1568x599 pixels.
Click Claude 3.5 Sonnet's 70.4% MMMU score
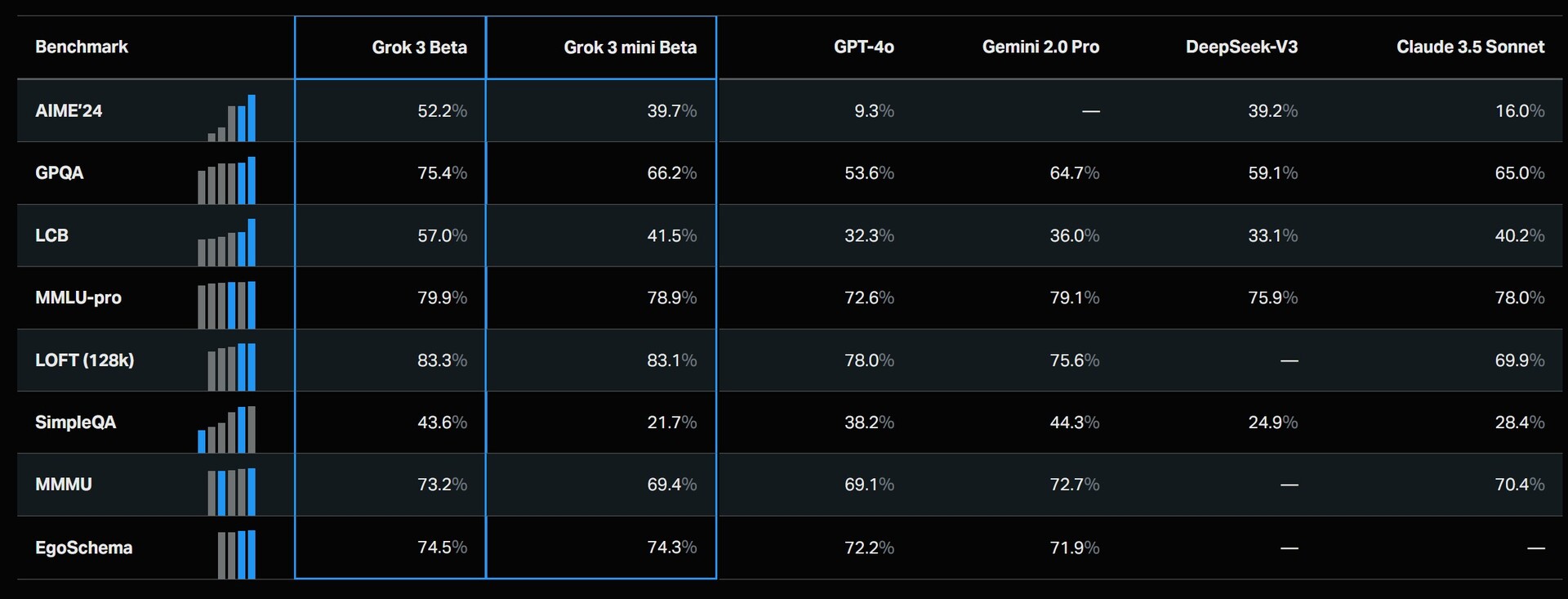pyautogui.click(x=1519, y=485)
